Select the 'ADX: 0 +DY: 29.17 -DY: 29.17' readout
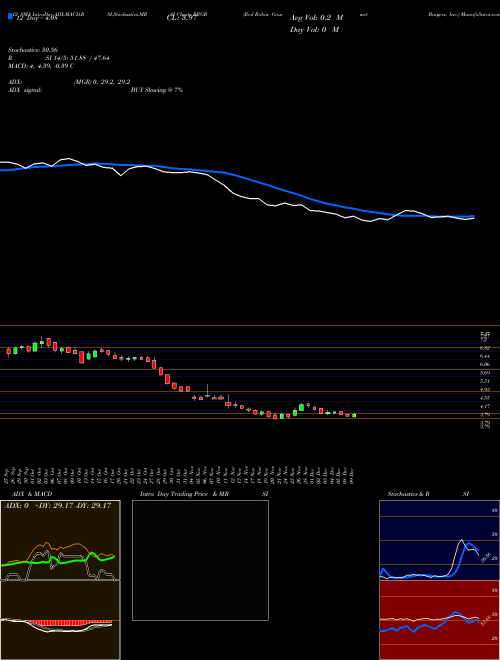 click(x=57, y=506)
